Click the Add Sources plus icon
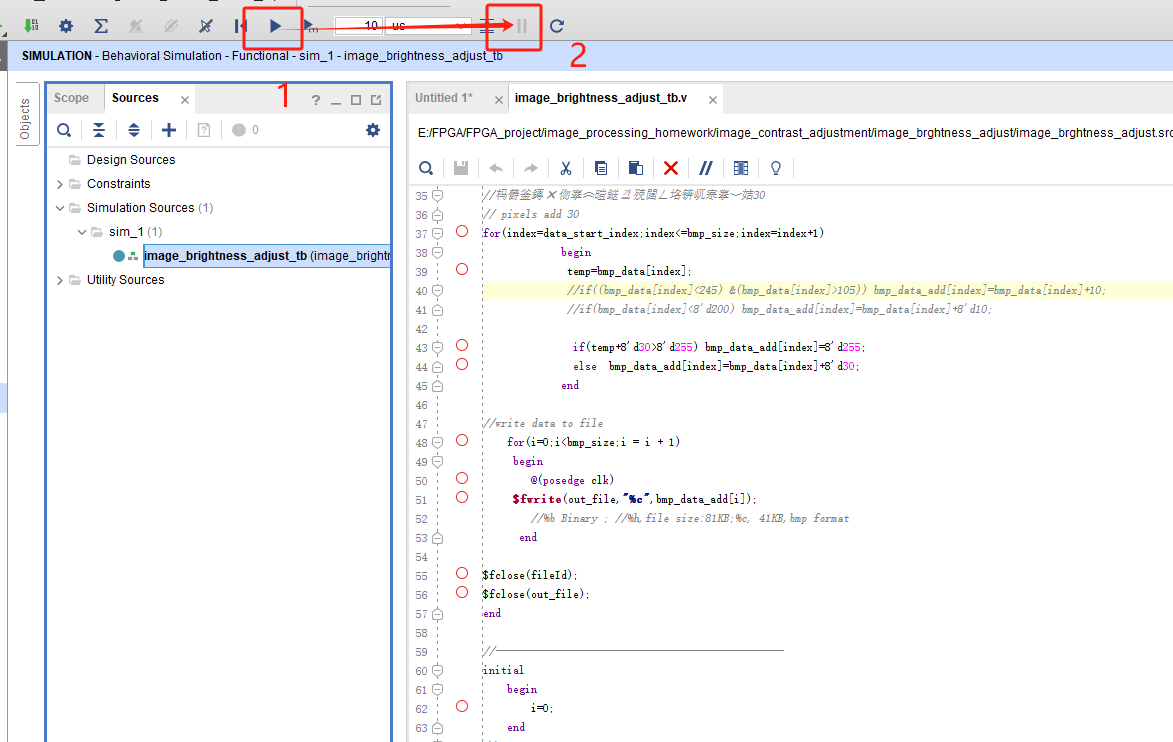 (x=169, y=130)
